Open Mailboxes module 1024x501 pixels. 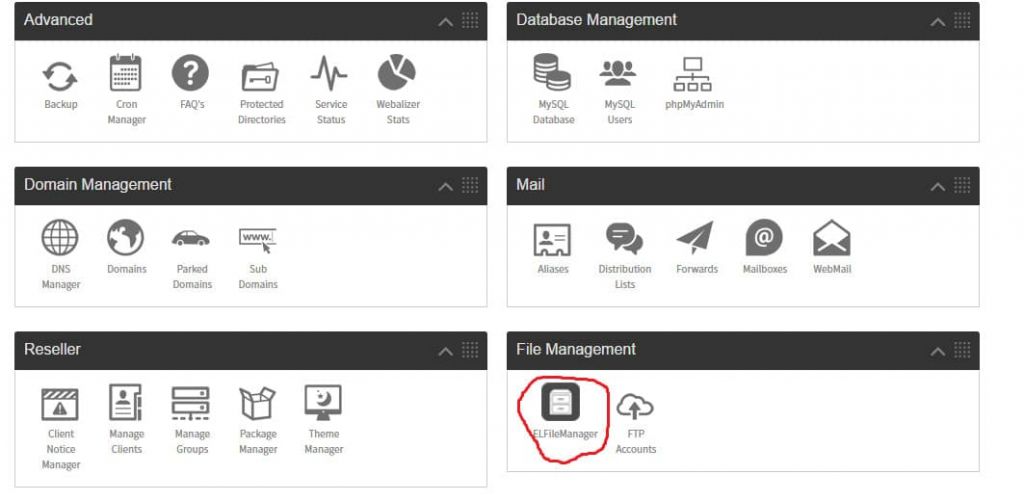[765, 248]
